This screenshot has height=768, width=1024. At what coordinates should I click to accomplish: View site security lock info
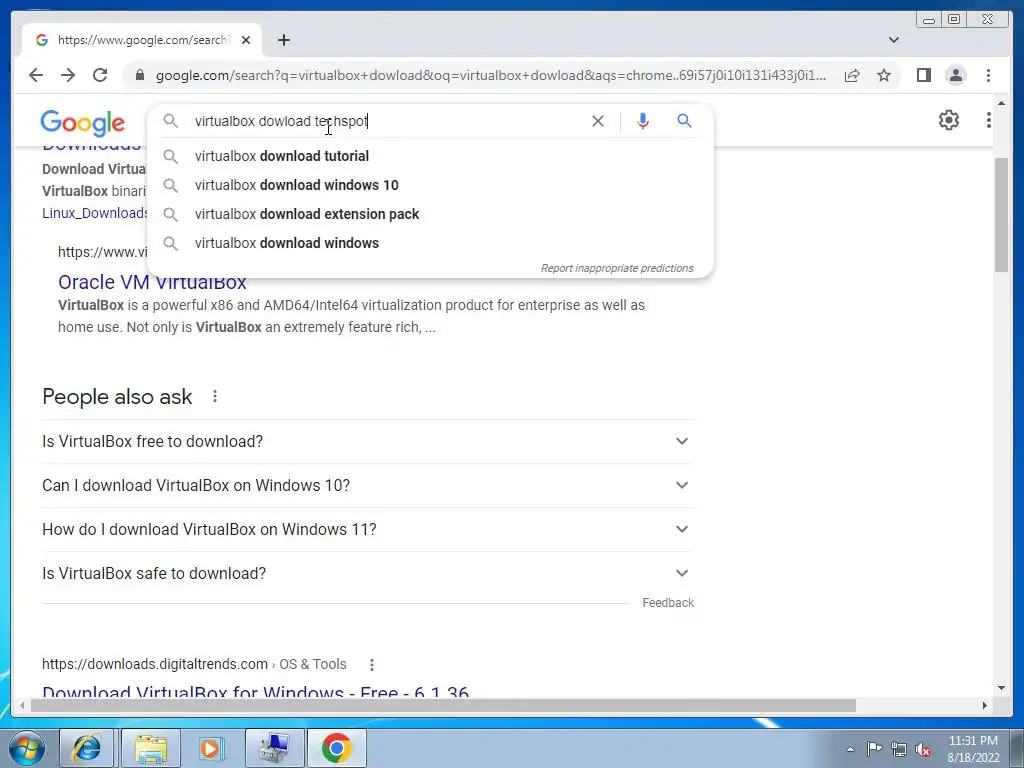point(140,75)
